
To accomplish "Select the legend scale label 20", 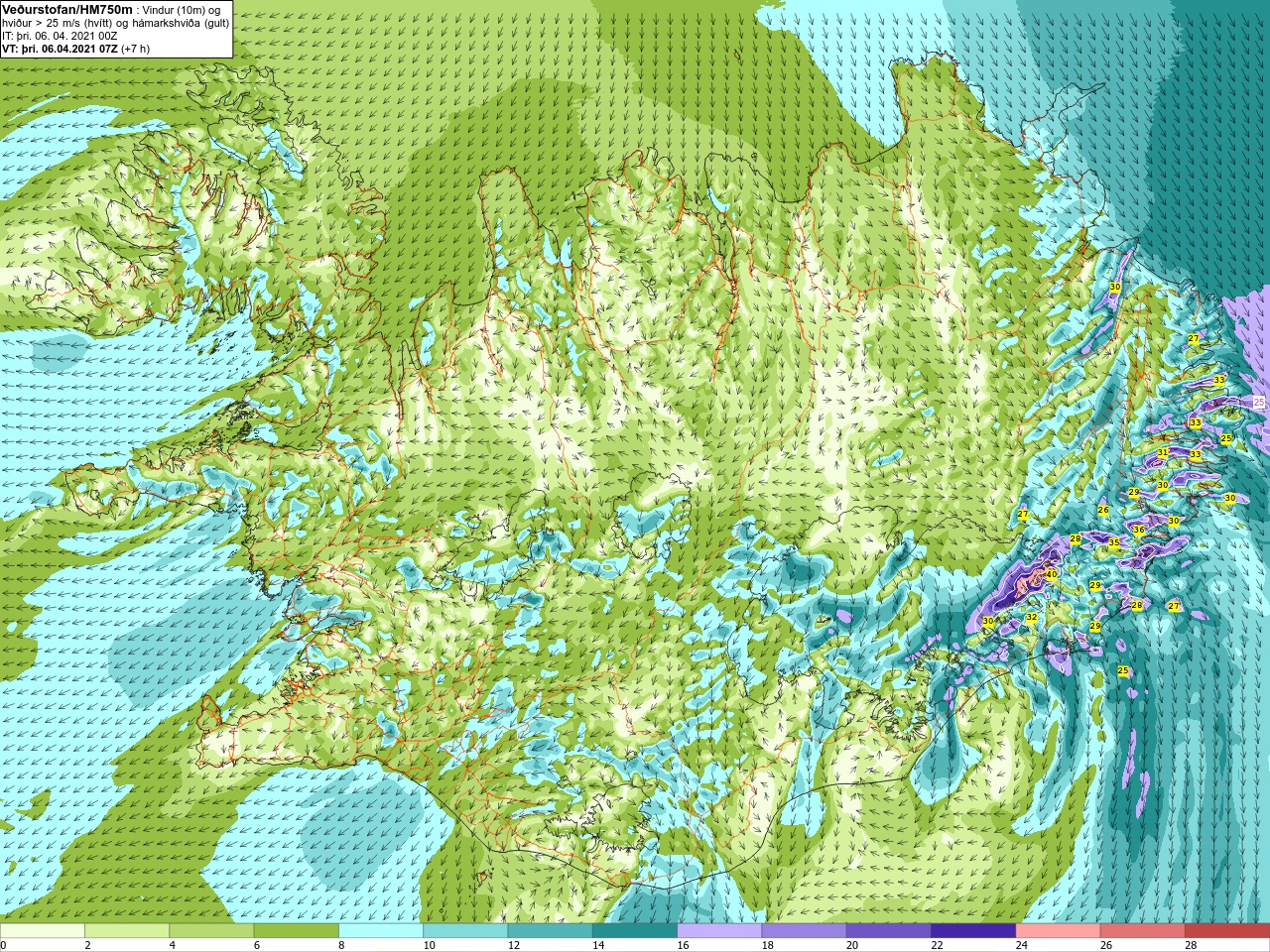I will [853, 945].
